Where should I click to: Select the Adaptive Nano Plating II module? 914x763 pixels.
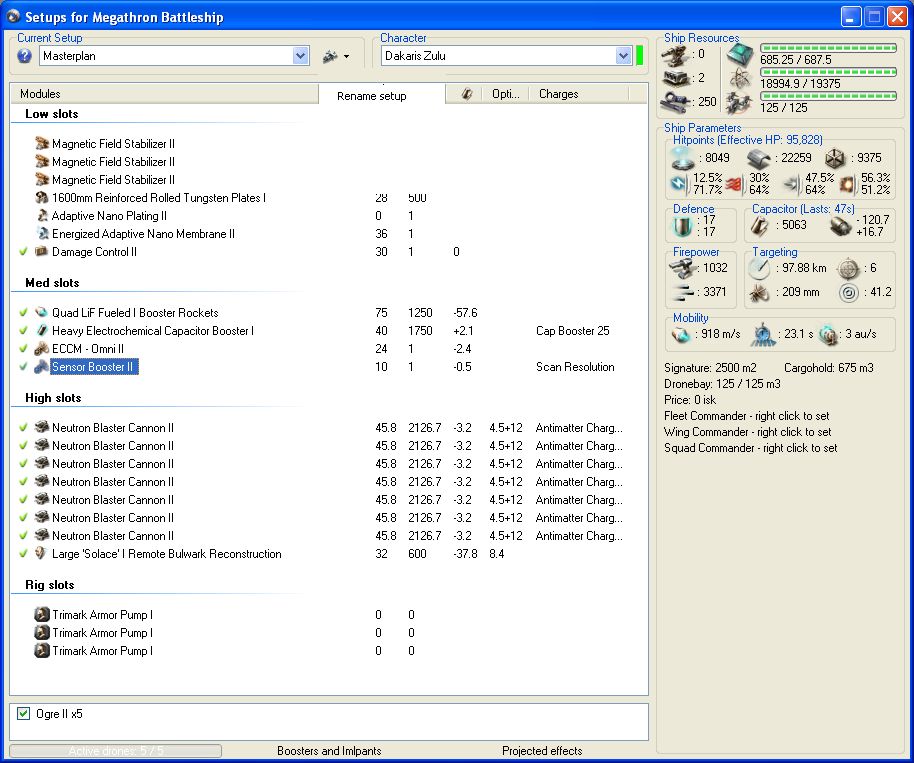(x=109, y=216)
